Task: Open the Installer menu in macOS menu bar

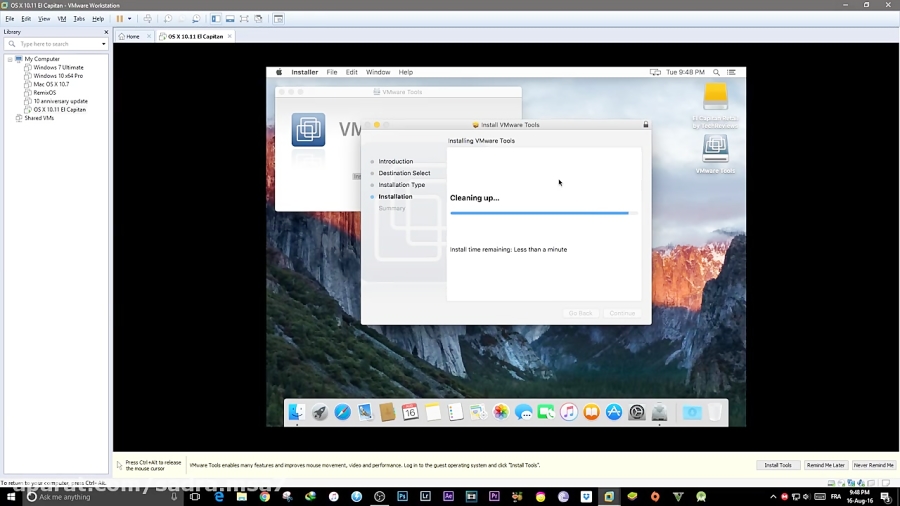Action: click(x=304, y=72)
